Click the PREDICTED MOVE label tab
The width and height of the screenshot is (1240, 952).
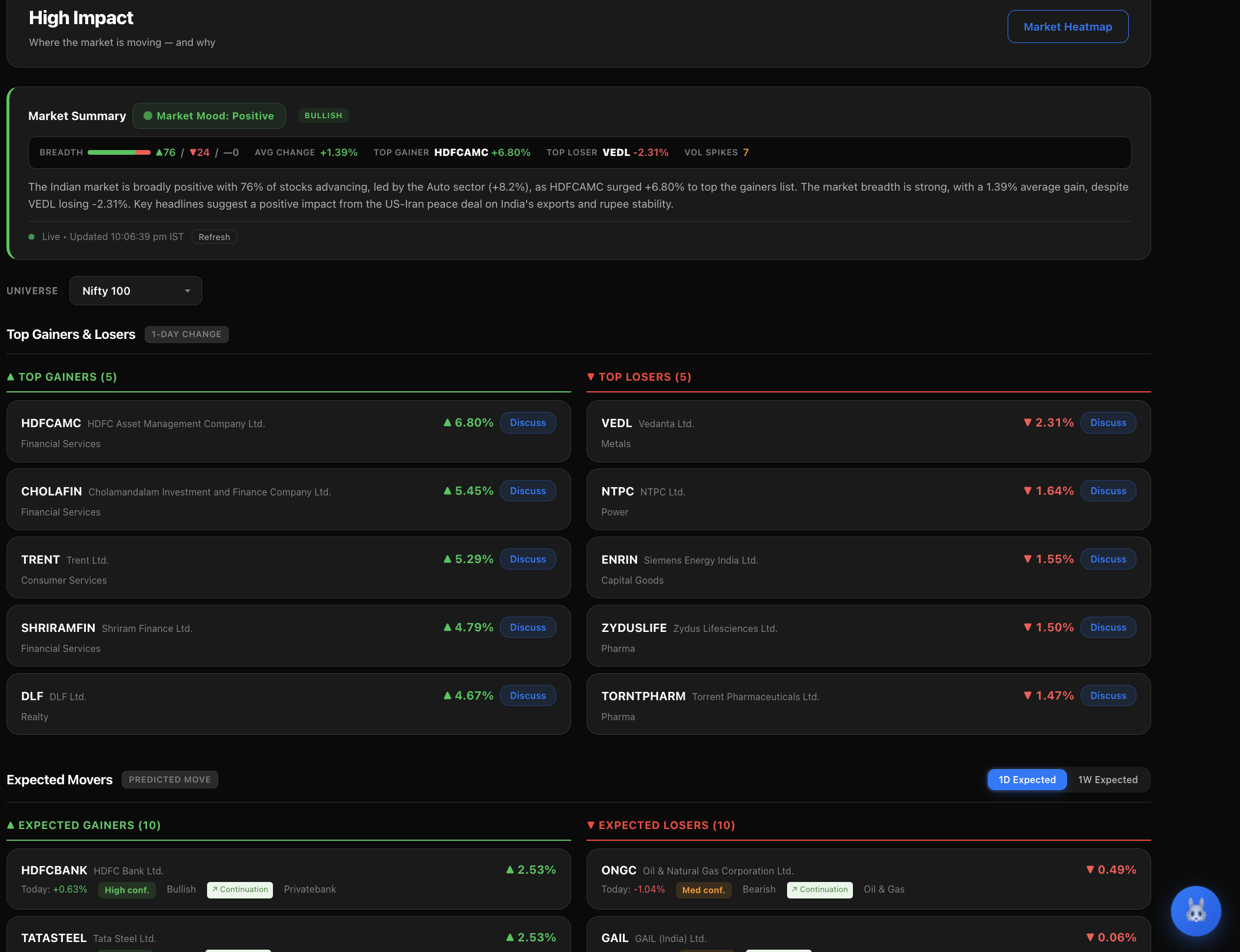pyautogui.click(x=170, y=780)
